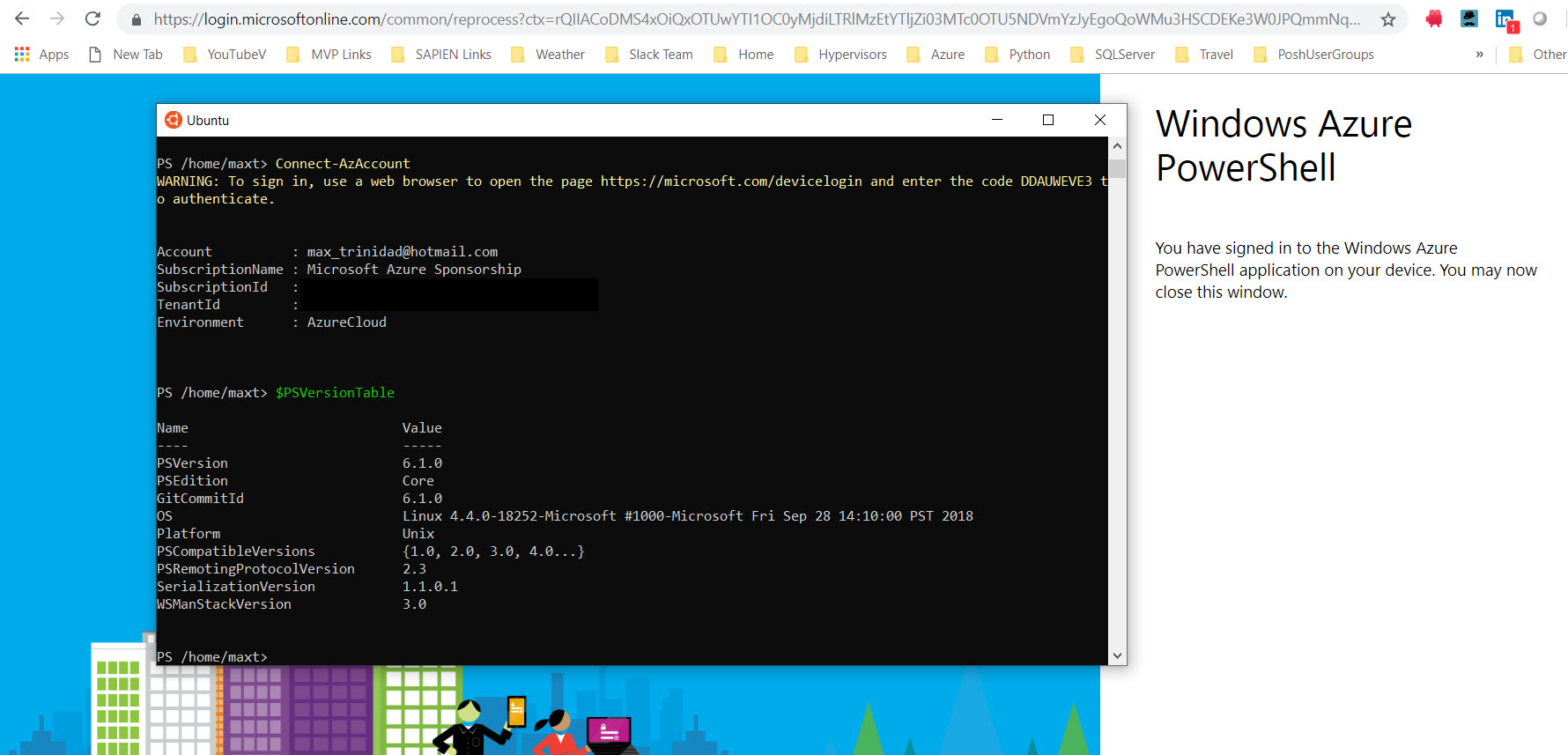
Task: Maximize the Ubuntu terminal window
Action: point(1048,120)
